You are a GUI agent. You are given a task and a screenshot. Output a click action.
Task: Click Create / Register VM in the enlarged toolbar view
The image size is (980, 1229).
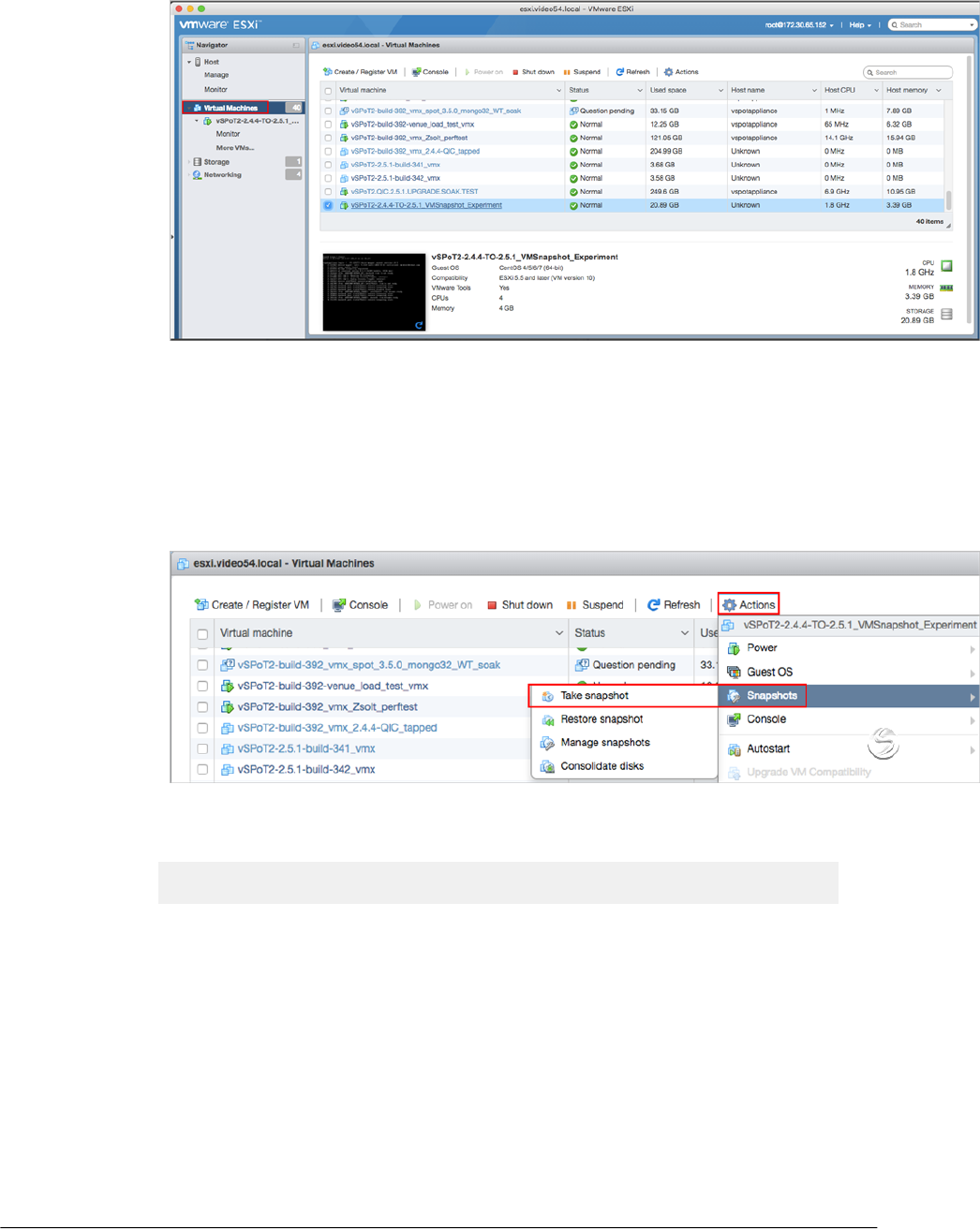pos(251,605)
